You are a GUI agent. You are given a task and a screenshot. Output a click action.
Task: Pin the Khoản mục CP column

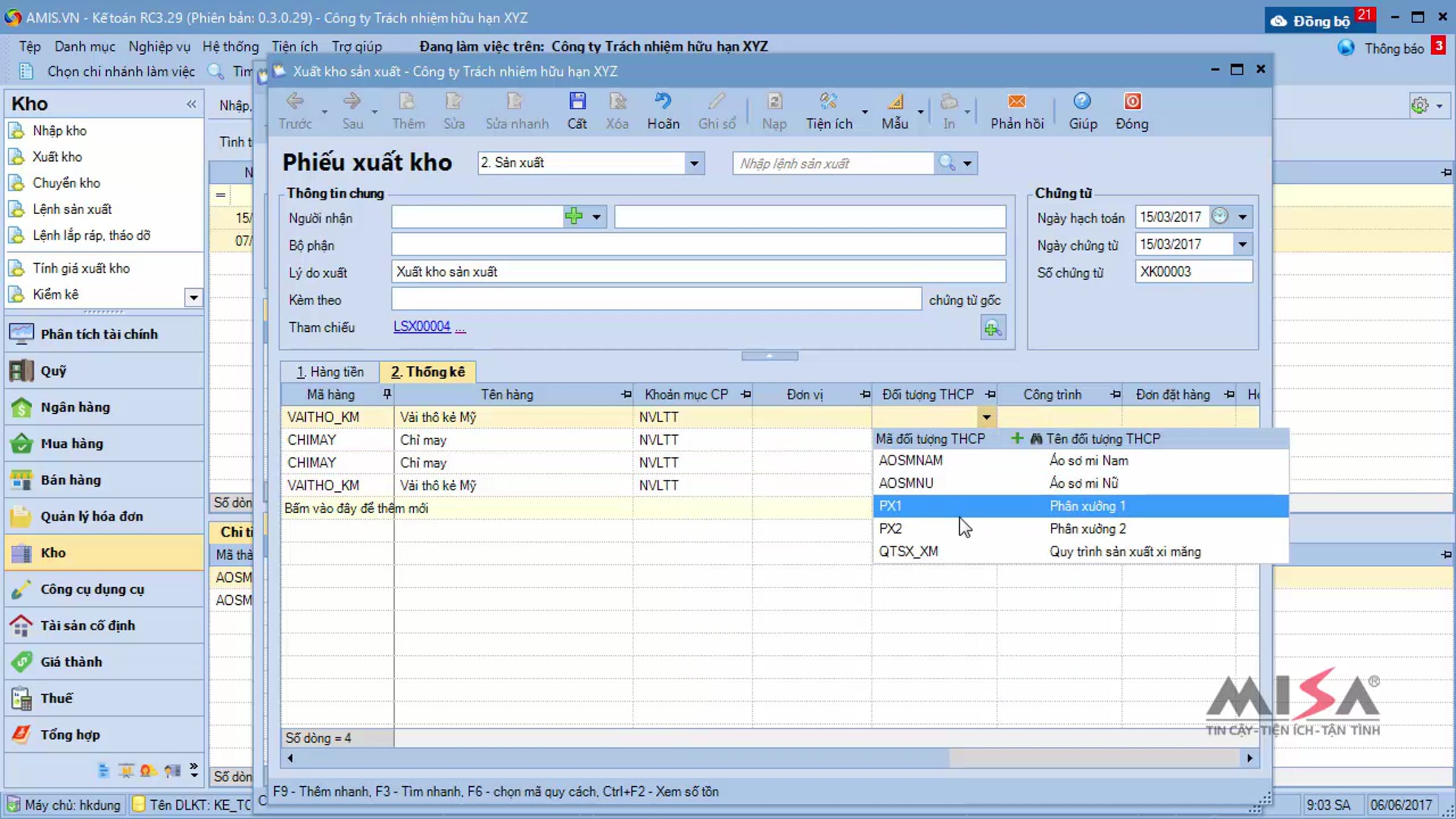point(745,394)
